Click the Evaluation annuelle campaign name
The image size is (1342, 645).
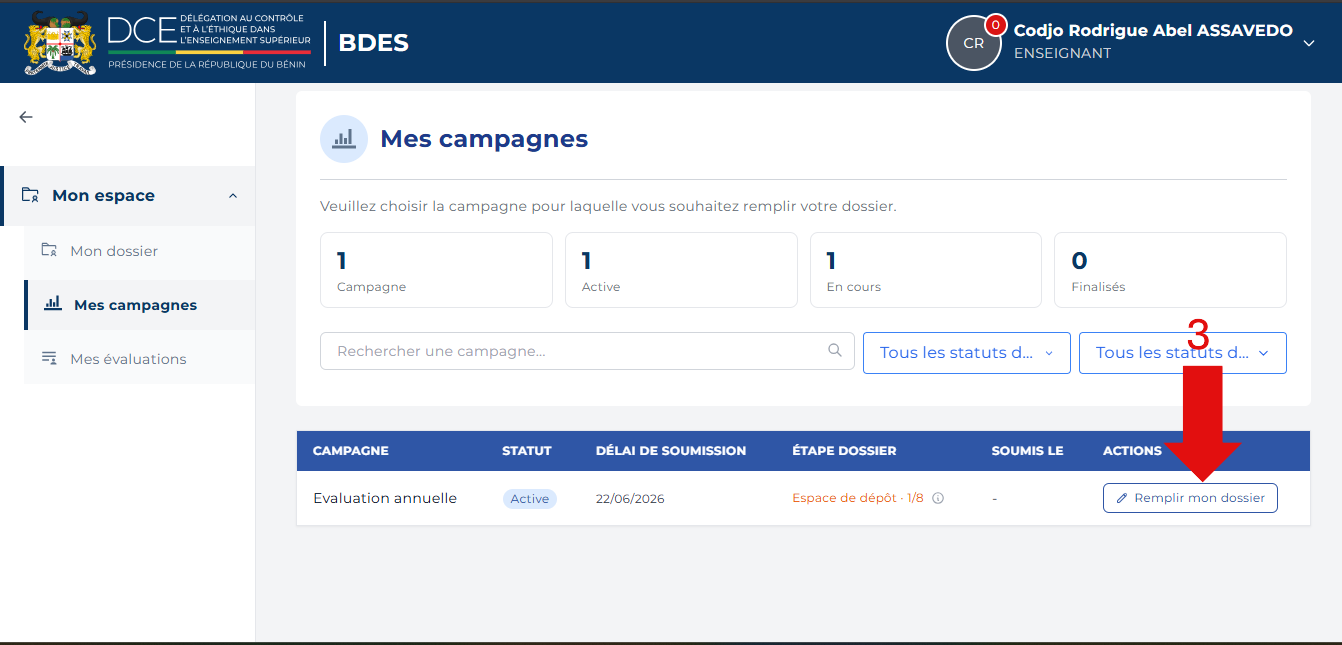click(385, 498)
